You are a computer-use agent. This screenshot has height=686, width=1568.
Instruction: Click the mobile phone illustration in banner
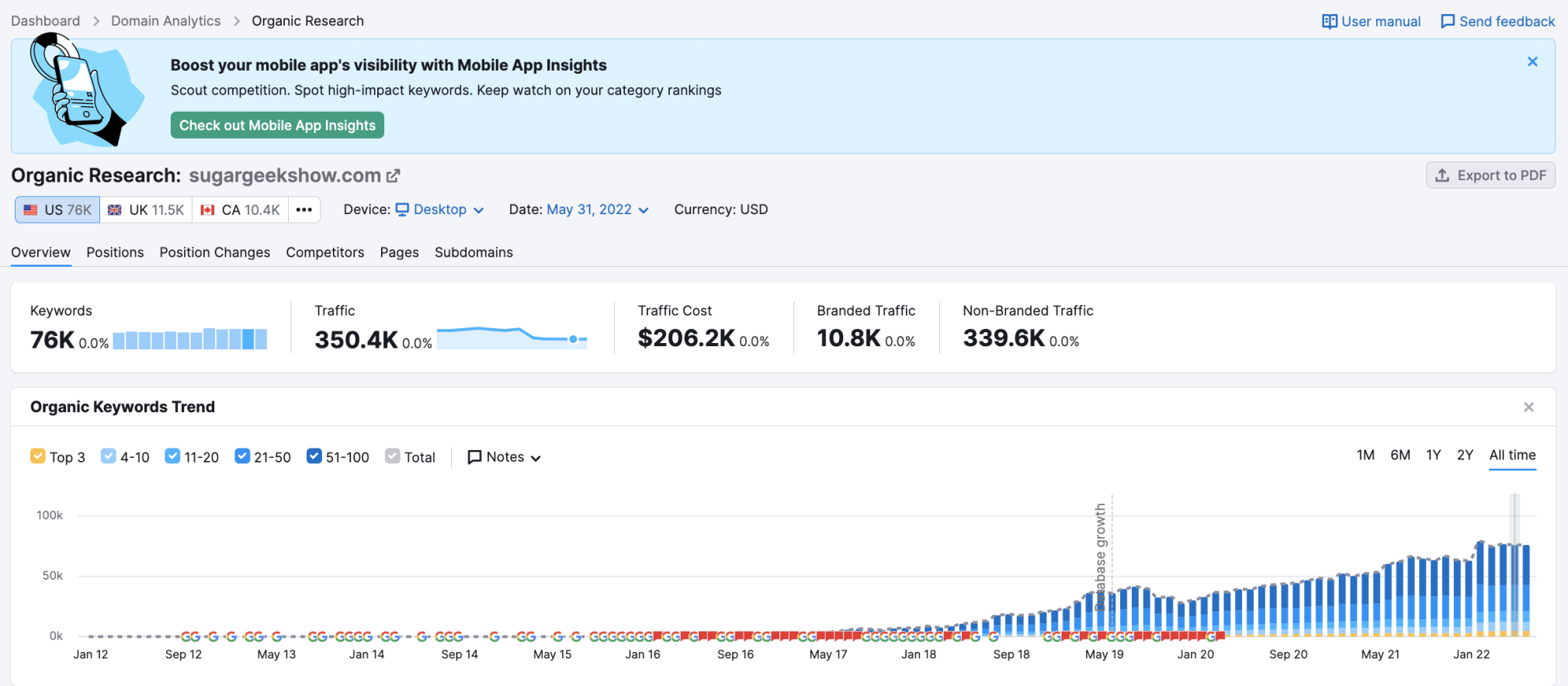pos(87,90)
